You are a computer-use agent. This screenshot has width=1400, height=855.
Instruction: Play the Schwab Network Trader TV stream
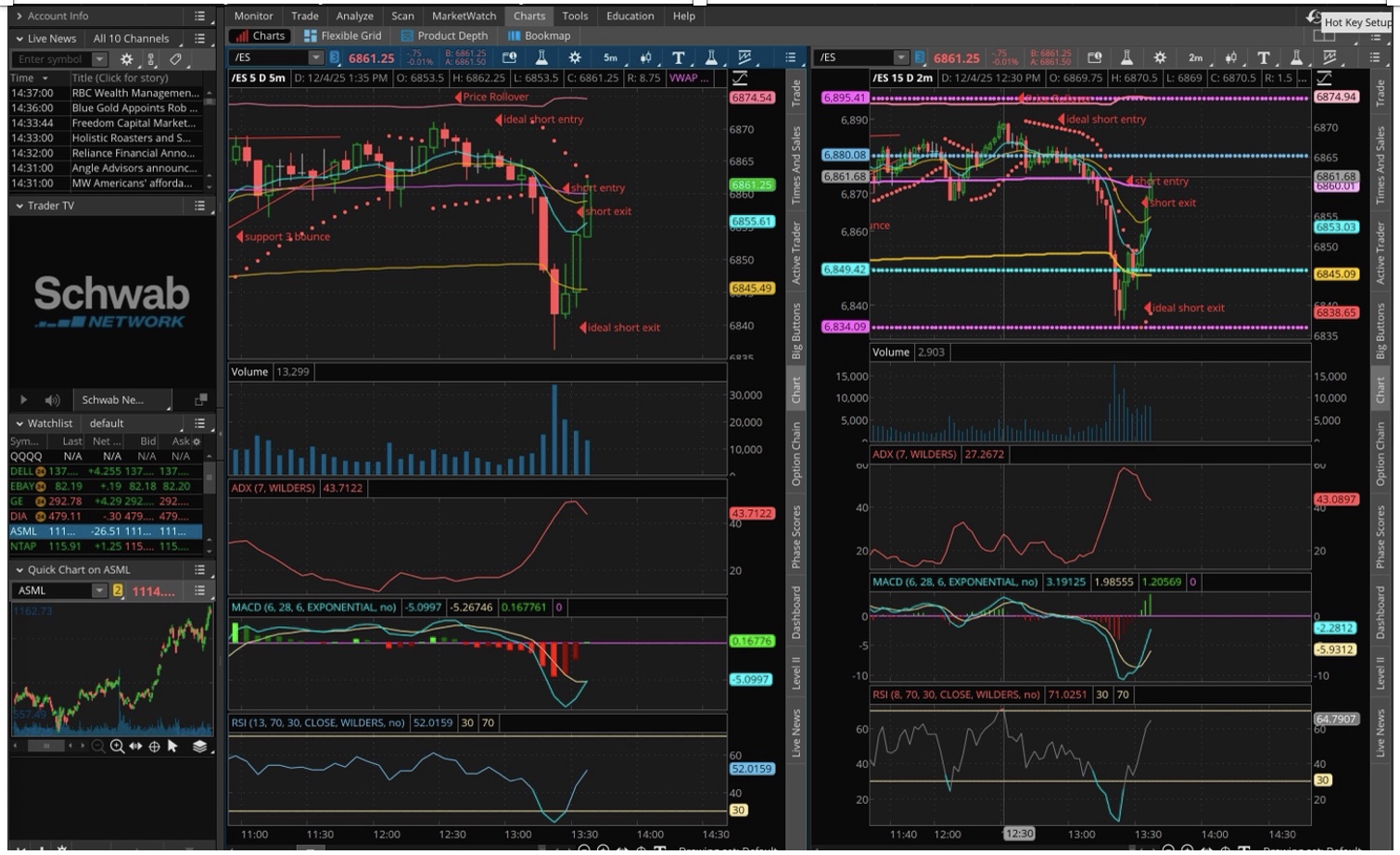pyautogui.click(x=23, y=400)
